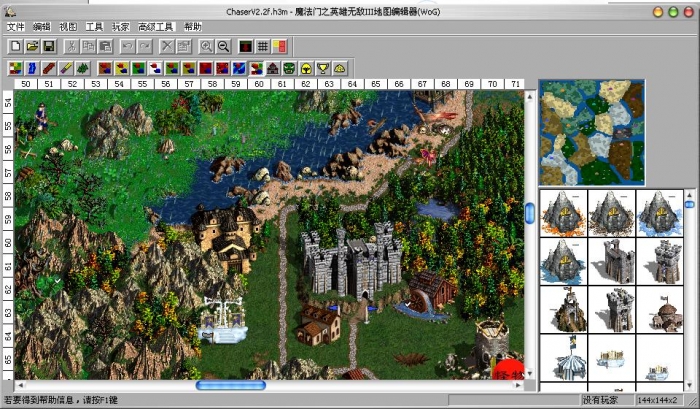Delete selected object with X icon
The height and width of the screenshot is (409, 700).
(167, 46)
